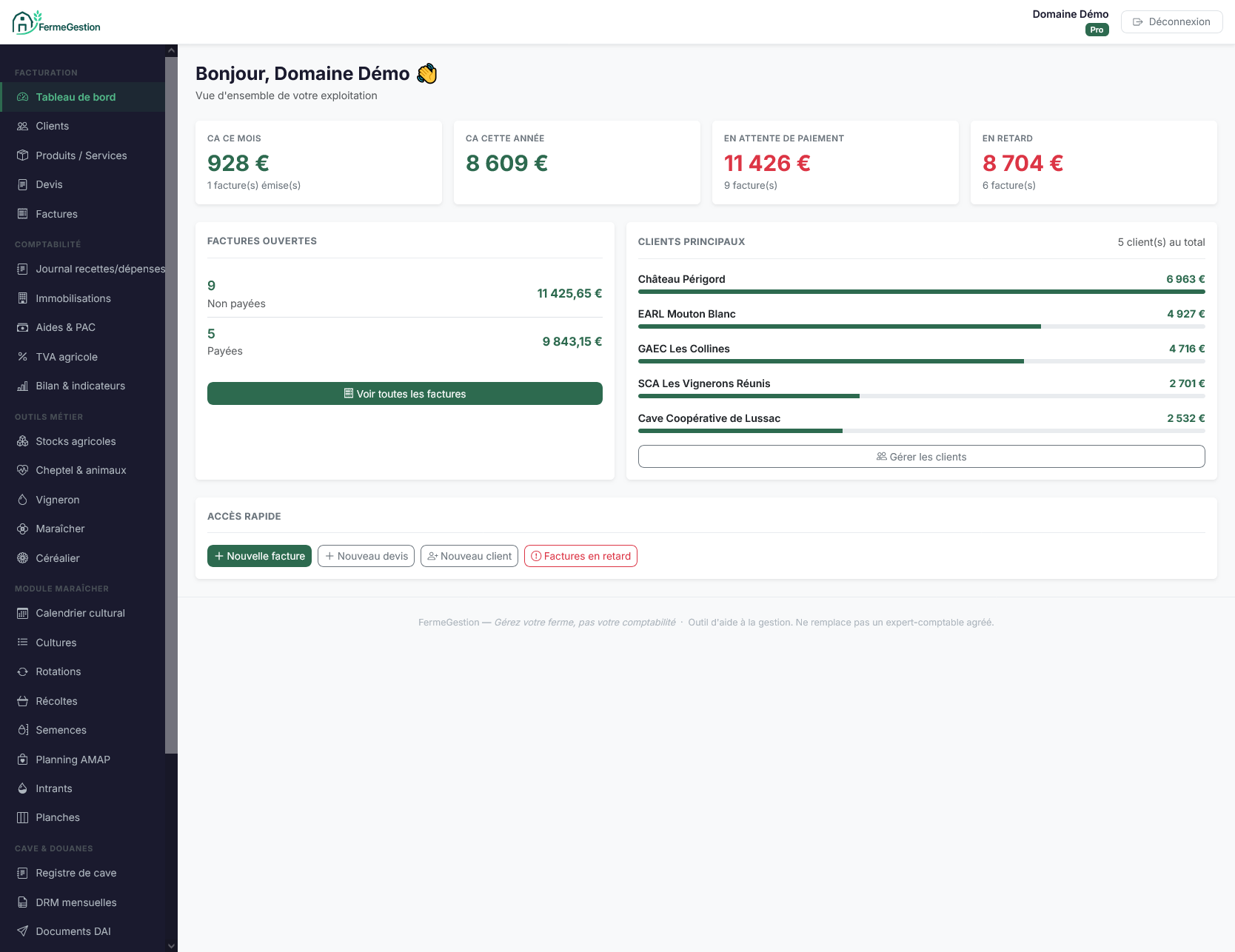Viewport: 1235px width, 952px height.
Task: Click Gérer les clients button
Action: [921, 457]
